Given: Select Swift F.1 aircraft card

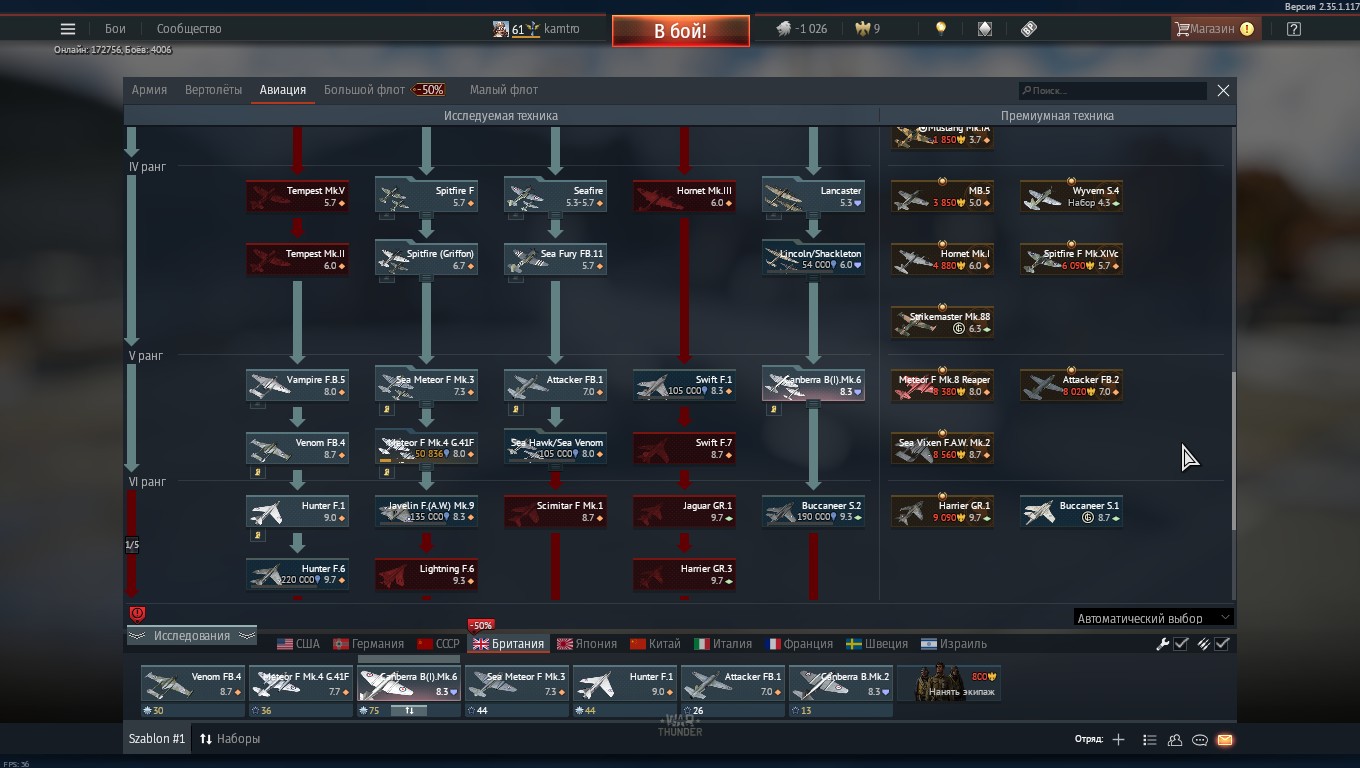Looking at the screenshot, I should [684, 385].
